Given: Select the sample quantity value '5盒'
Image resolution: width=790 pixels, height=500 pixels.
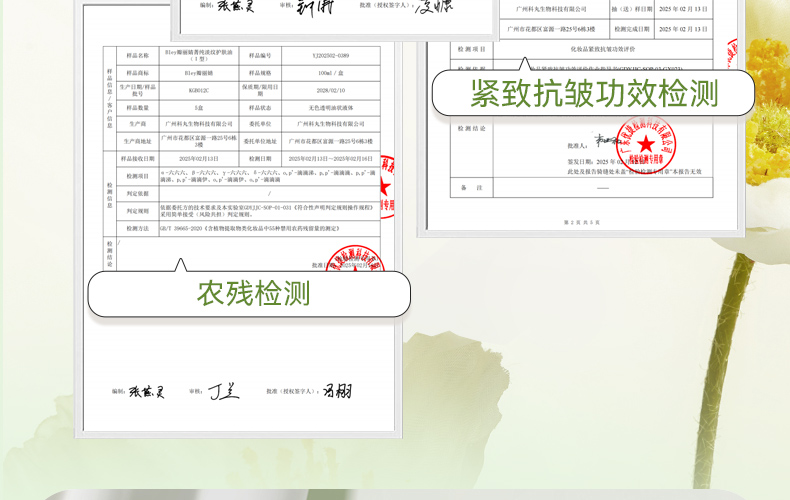Looking at the screenshot, I should [199, 108].
